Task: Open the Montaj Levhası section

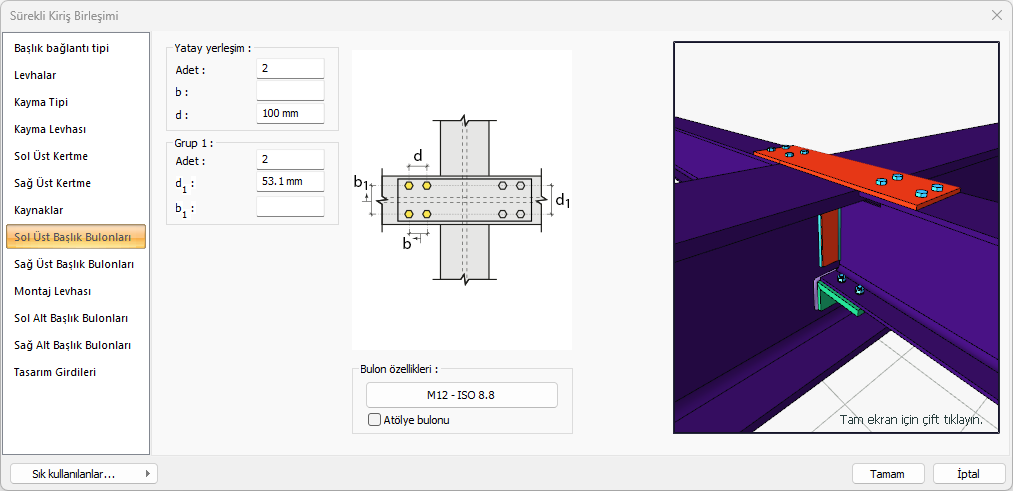Action: tap(52, 291)
